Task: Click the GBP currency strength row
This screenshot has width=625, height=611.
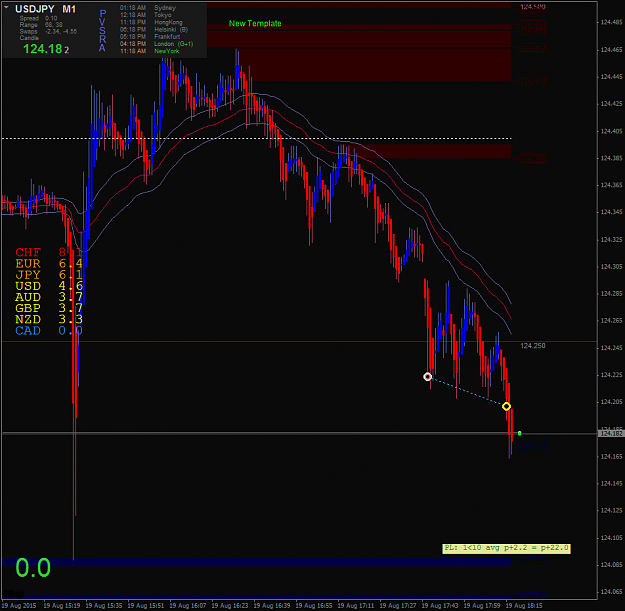Action: coord(49,308)
